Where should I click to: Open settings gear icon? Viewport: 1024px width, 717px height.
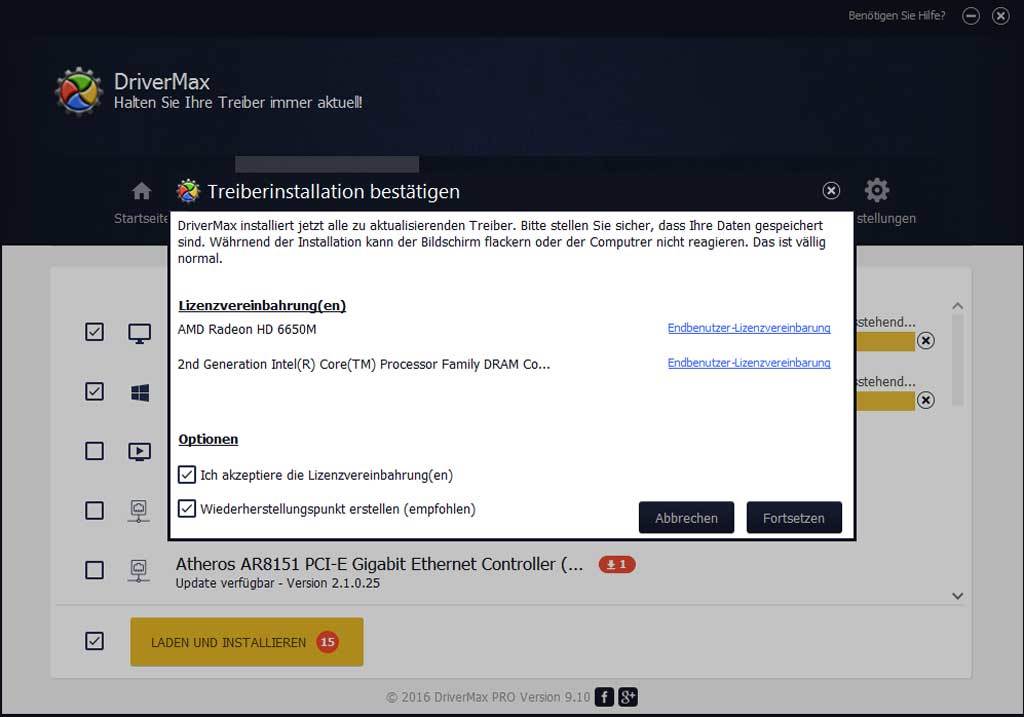(x=876, y=190)
